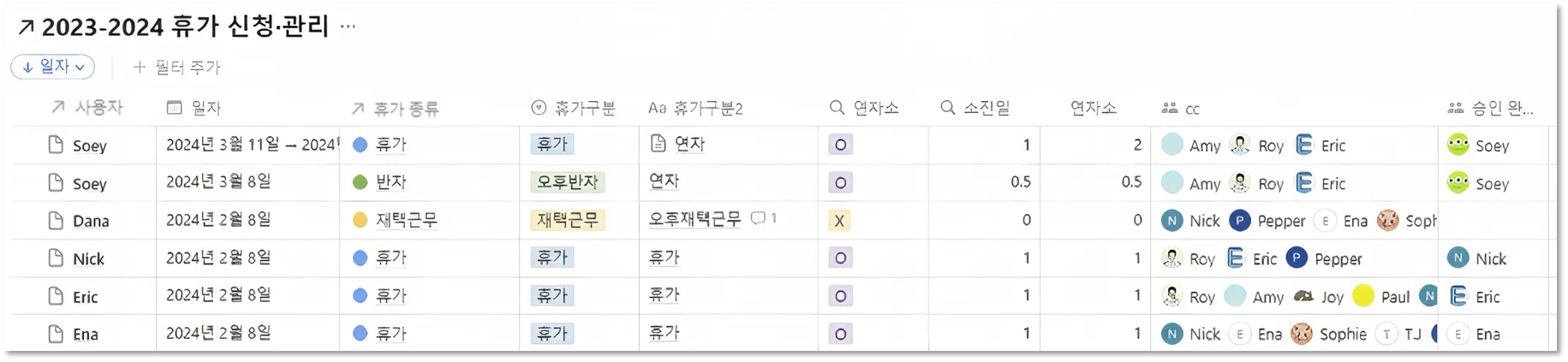This screenshot has width=1568, height=362.
Task: Click the yellow 재택근무 tag in 휴가구분
Action: 568,220
